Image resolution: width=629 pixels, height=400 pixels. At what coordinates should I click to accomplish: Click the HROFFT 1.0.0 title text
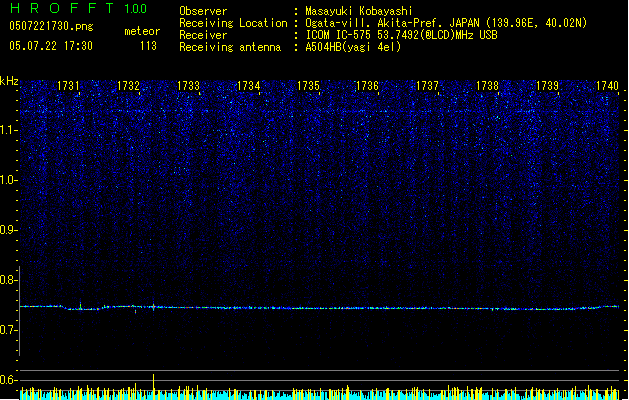79,8
